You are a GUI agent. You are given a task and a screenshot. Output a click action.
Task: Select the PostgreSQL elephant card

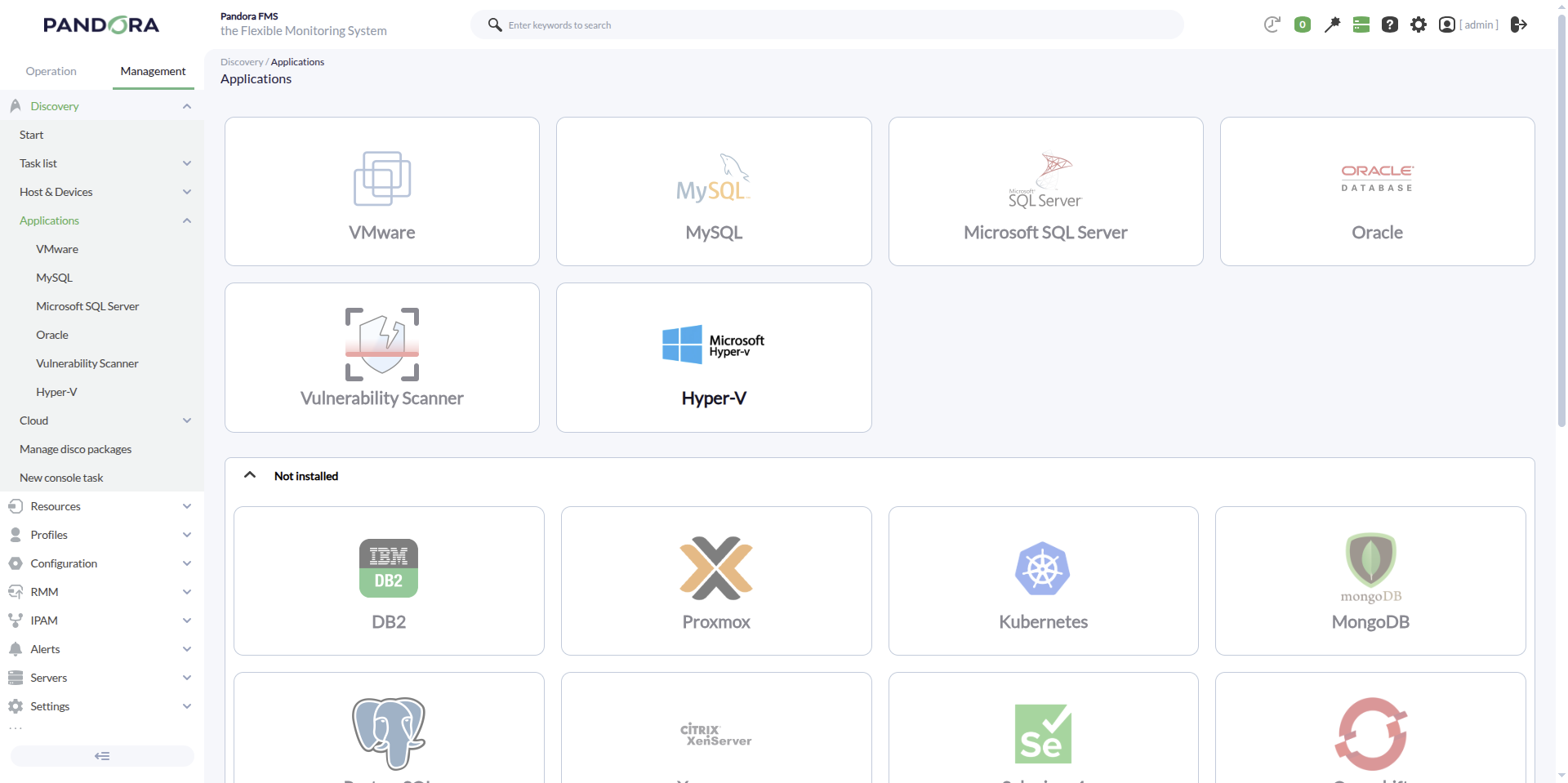tap(389, 727)
